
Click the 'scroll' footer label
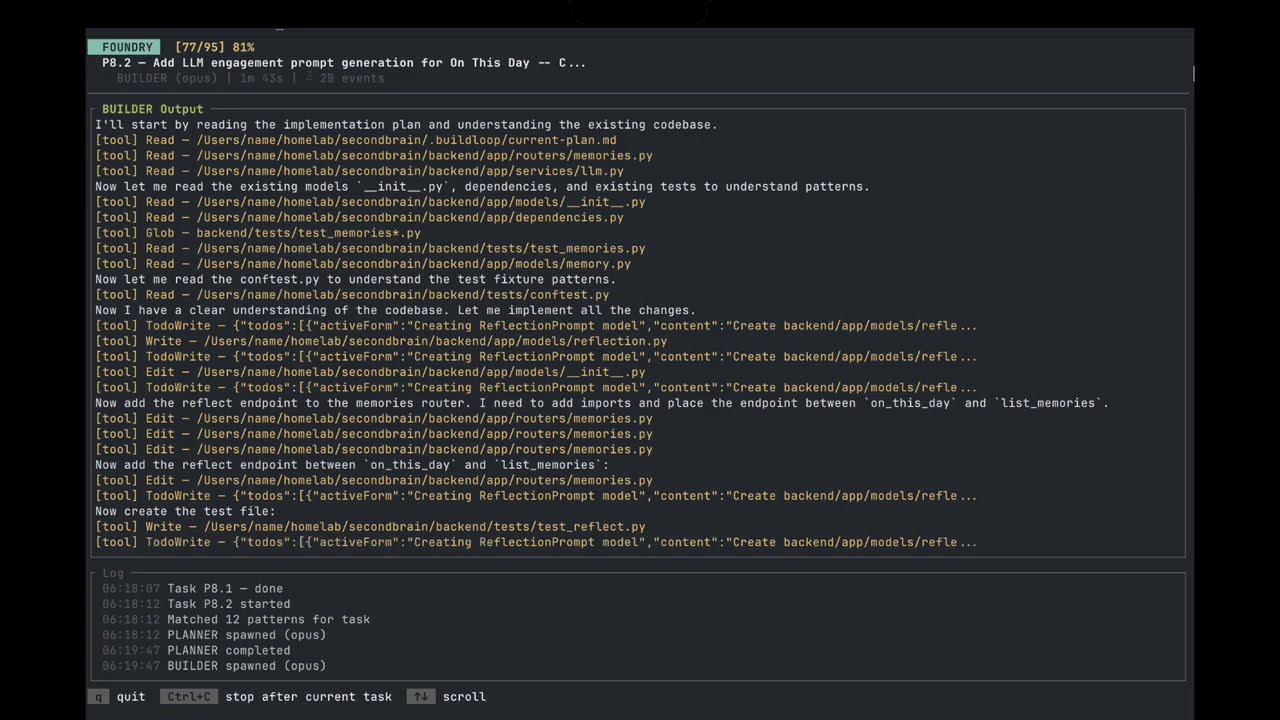[464, 697]
